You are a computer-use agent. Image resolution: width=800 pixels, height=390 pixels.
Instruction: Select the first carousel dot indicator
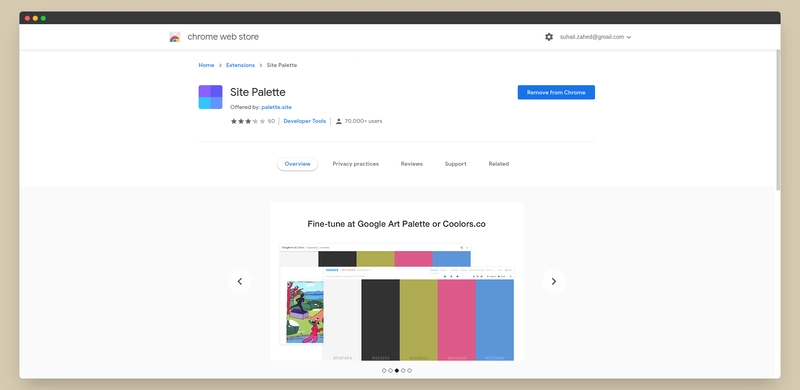(x=384, y=371)
